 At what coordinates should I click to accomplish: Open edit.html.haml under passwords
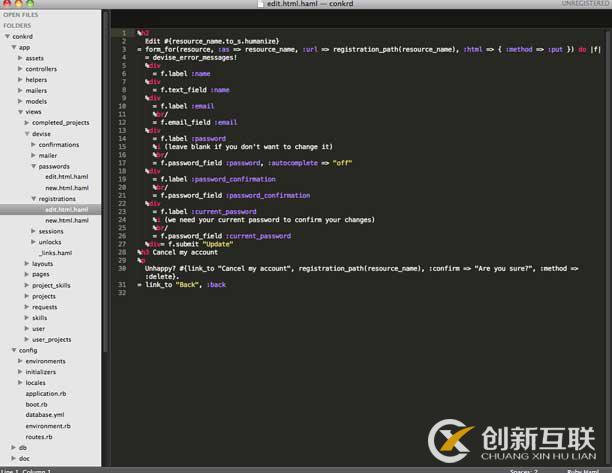[x=67, y=177]
